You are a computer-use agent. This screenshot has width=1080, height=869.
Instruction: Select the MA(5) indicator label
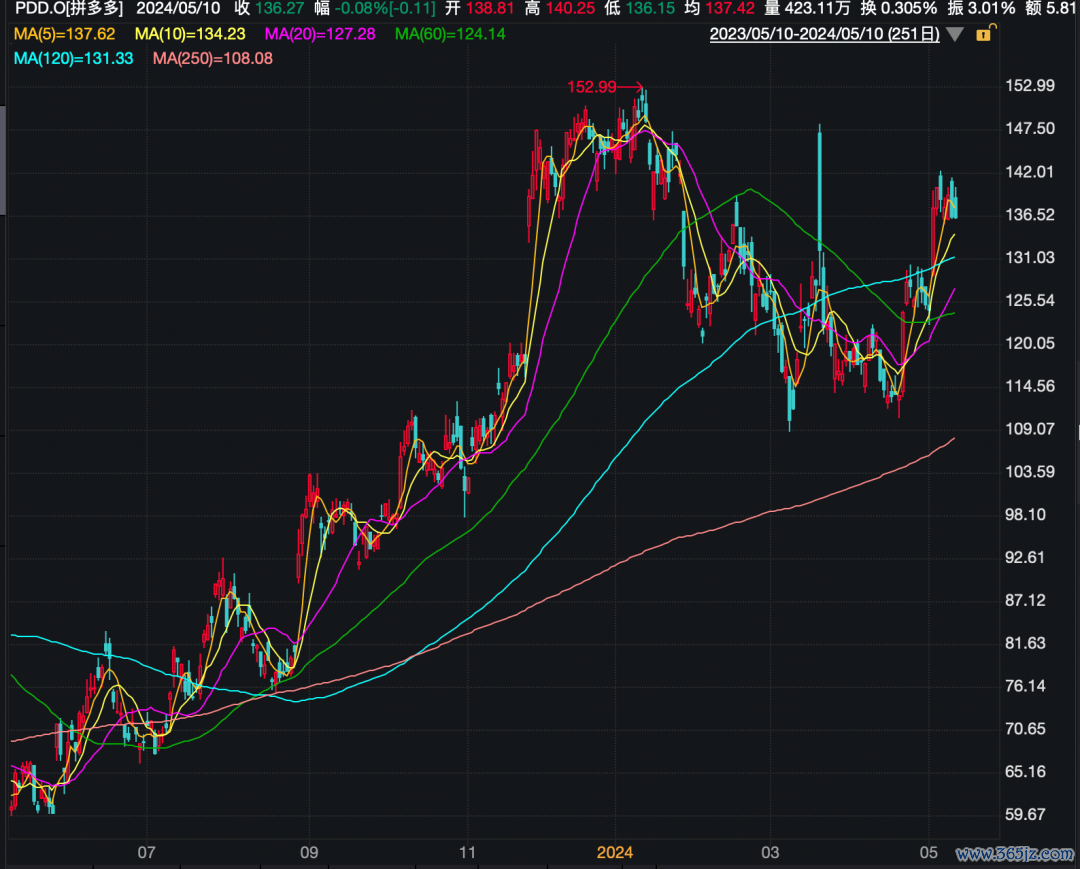click(64, 35)
